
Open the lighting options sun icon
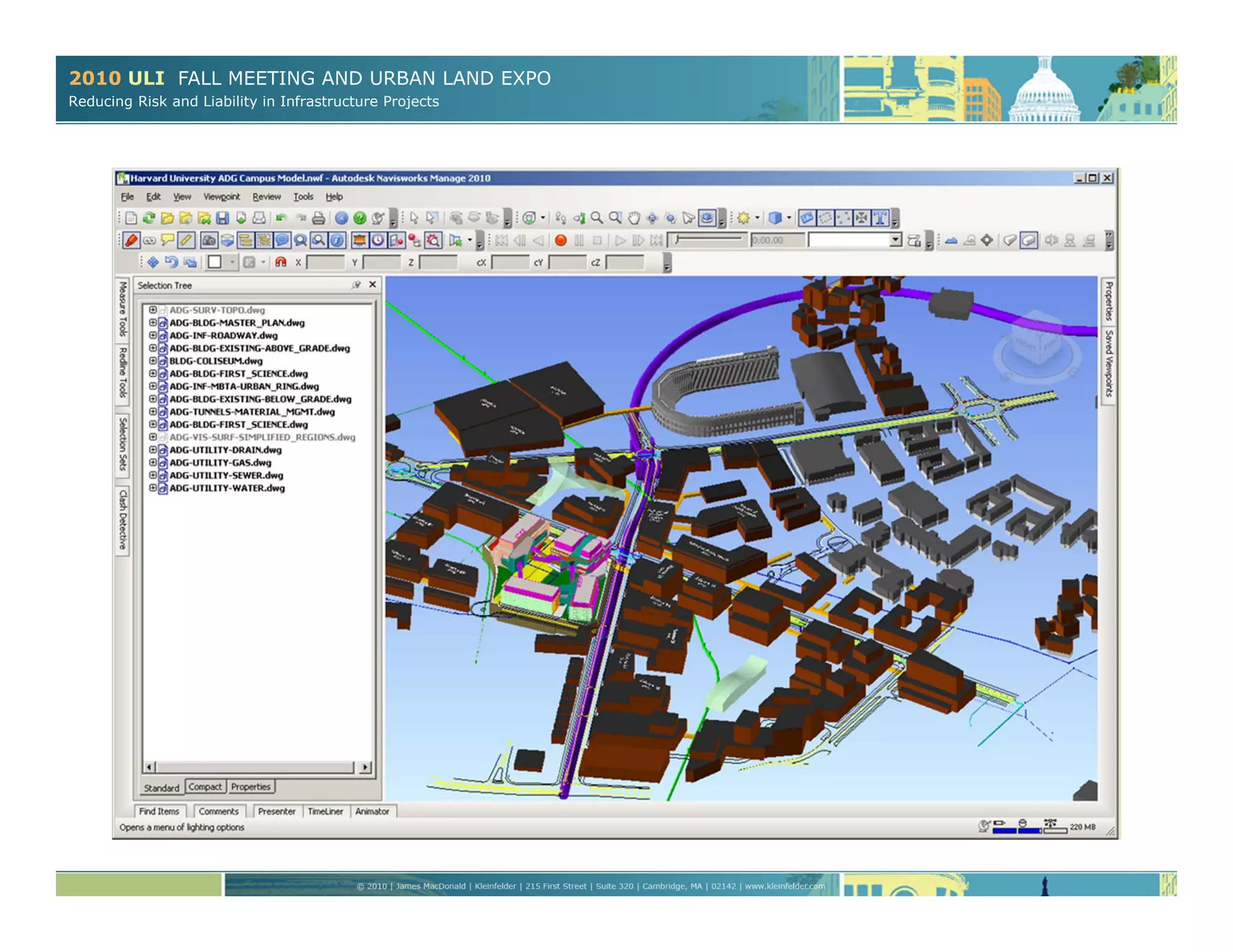point(744,218)
